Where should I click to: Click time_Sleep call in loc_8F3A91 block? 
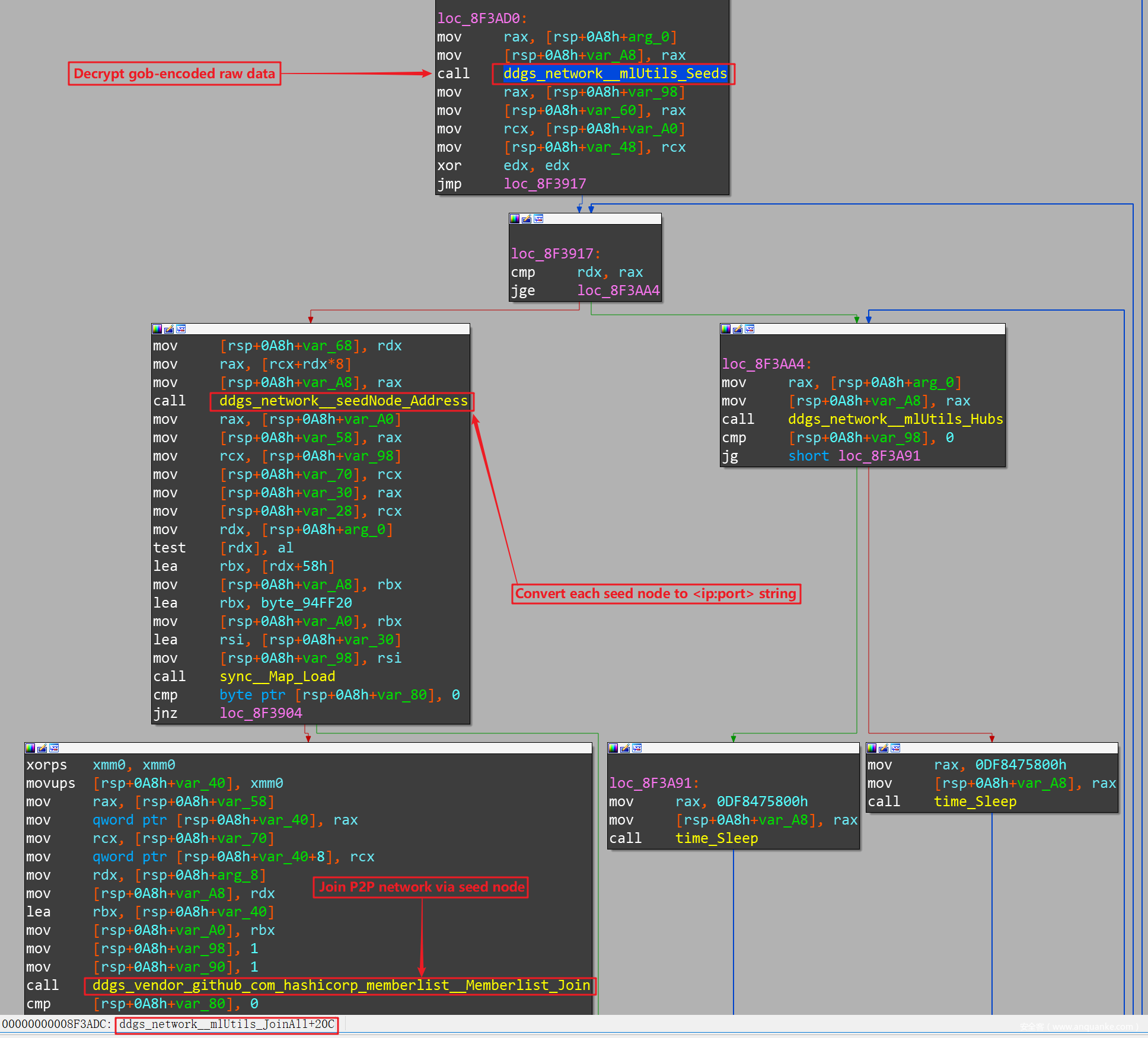tap(716, 839)
